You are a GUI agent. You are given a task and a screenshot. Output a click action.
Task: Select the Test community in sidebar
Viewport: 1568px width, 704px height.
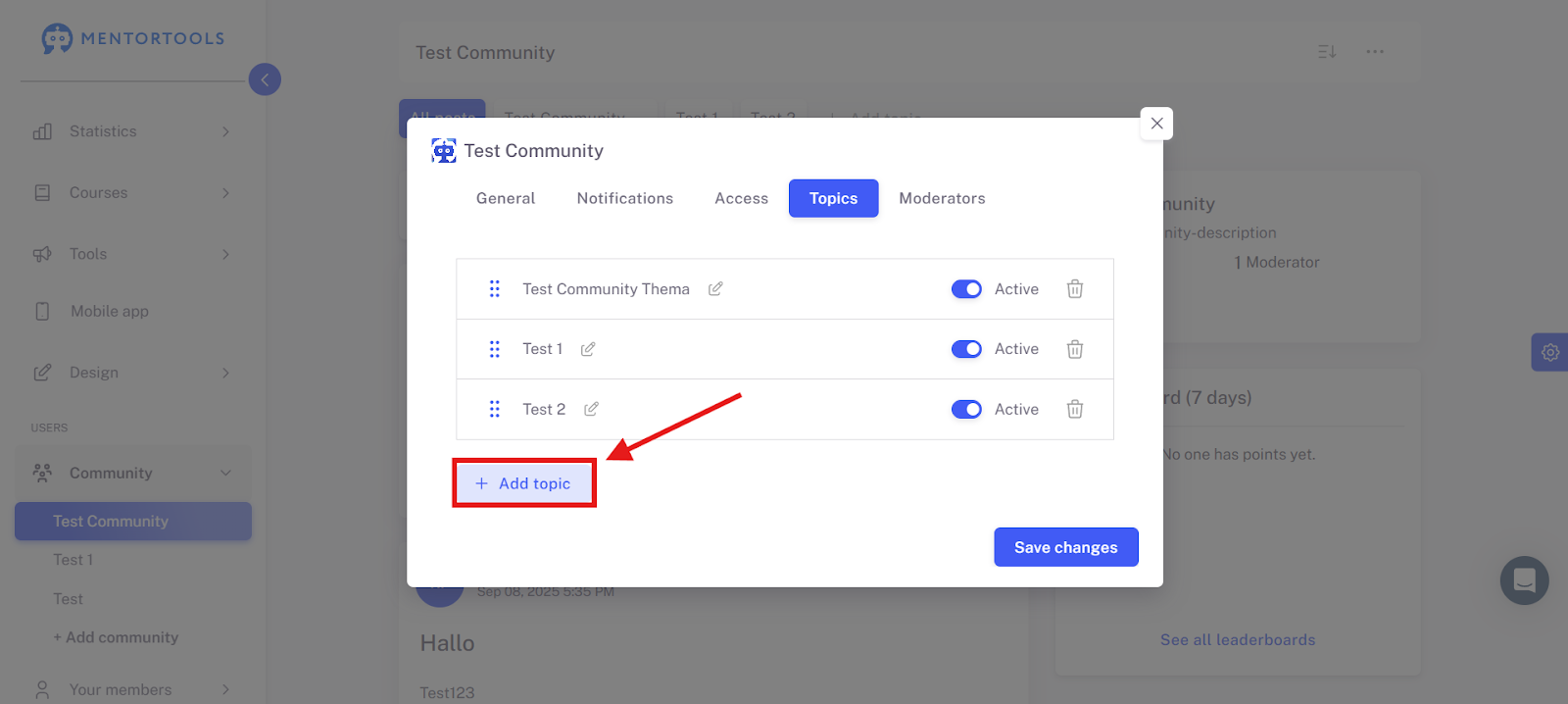coord(69,599)
